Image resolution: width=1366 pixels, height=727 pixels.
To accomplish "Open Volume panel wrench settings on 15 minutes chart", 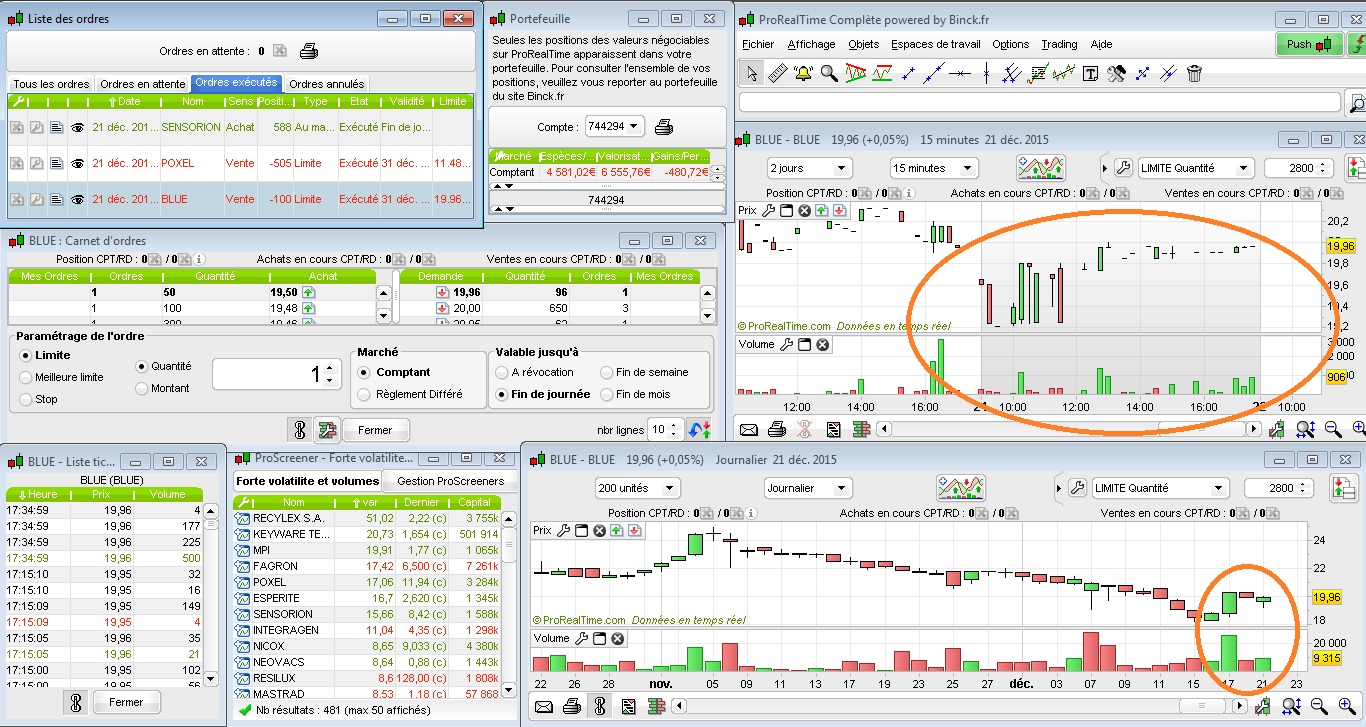I will [786, 345].
